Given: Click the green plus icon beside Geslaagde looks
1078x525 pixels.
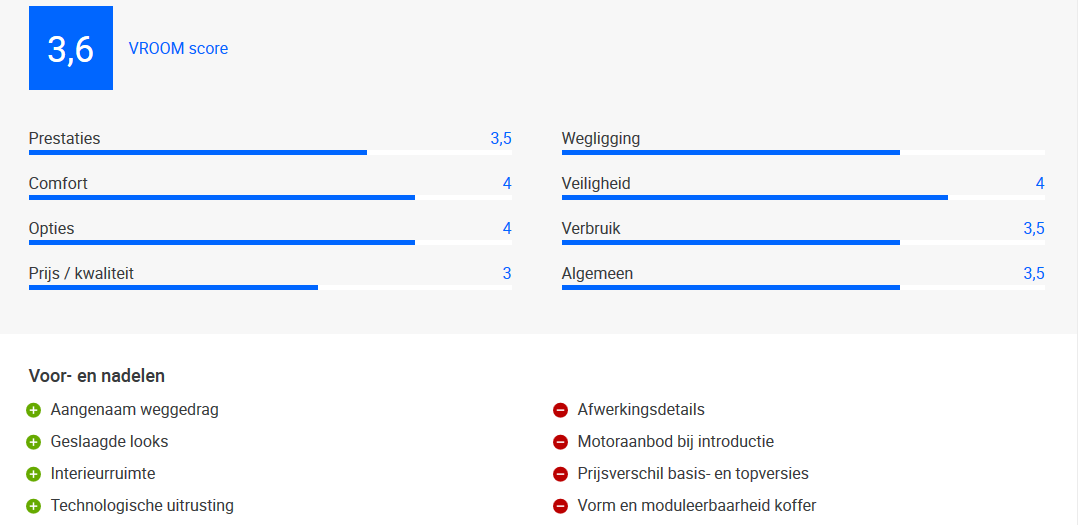Looking at the screenshot, I should (x=34, y=442).
